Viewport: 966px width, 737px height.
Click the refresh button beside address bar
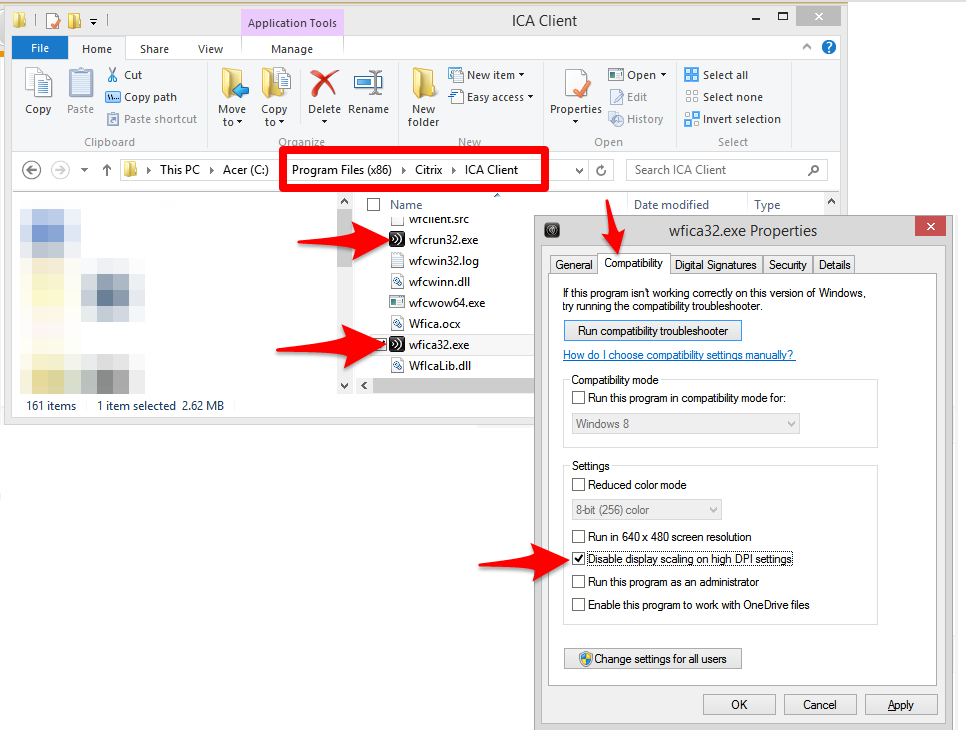(x=601, y=170)
